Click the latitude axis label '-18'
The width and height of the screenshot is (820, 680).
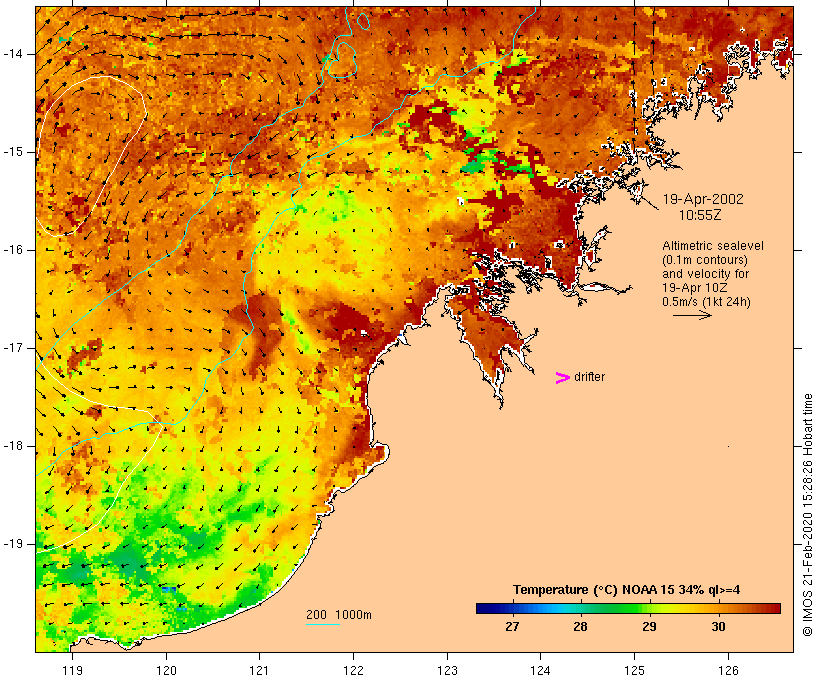[13, 446]
